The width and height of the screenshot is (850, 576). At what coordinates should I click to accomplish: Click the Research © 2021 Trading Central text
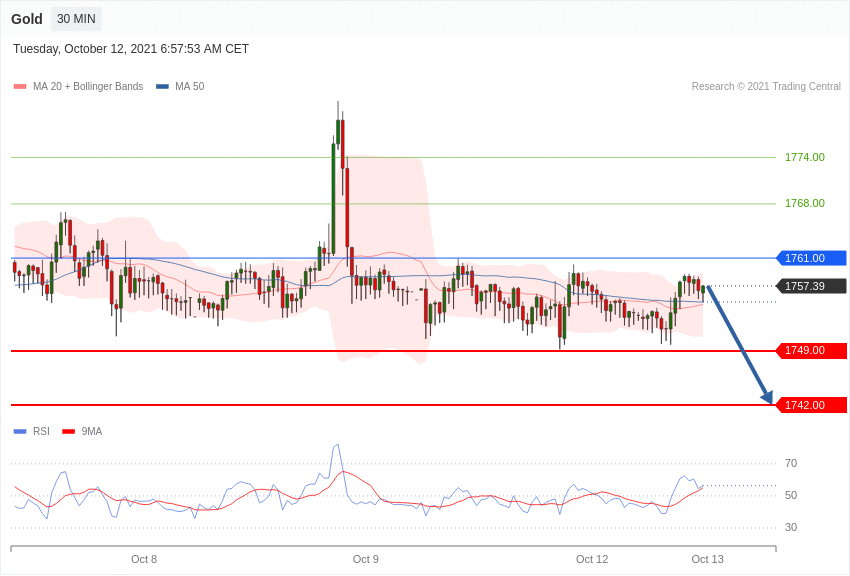[766, 86]
